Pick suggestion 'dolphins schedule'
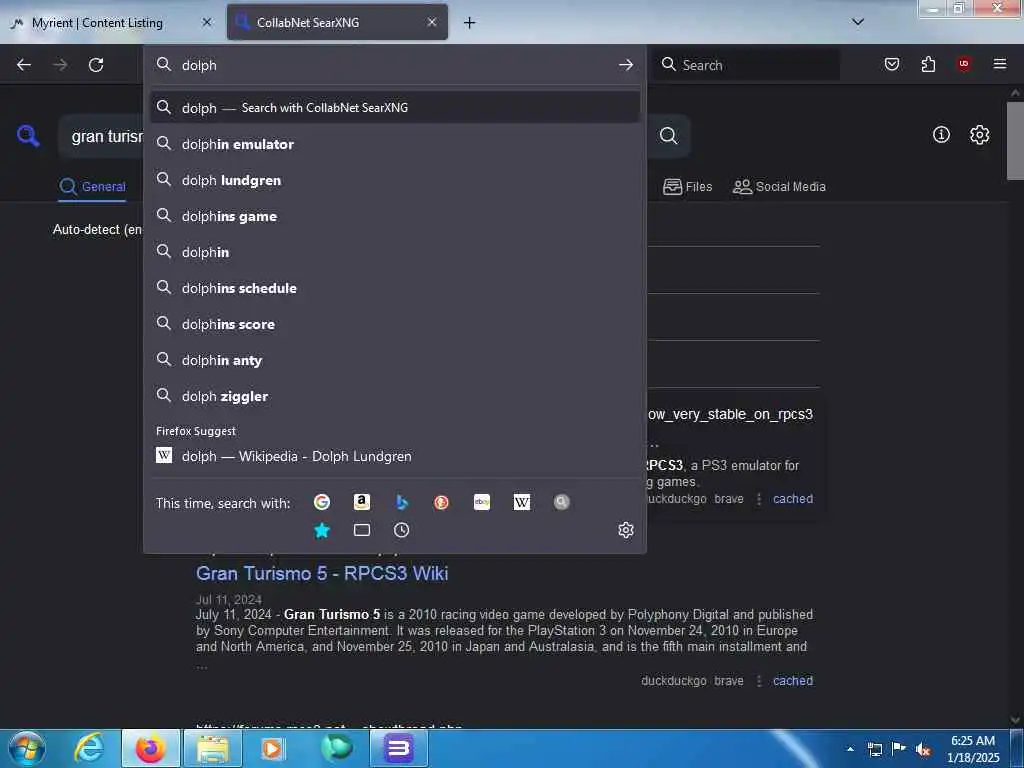This screenshot has height=768, width=1024. click(395, 288)
